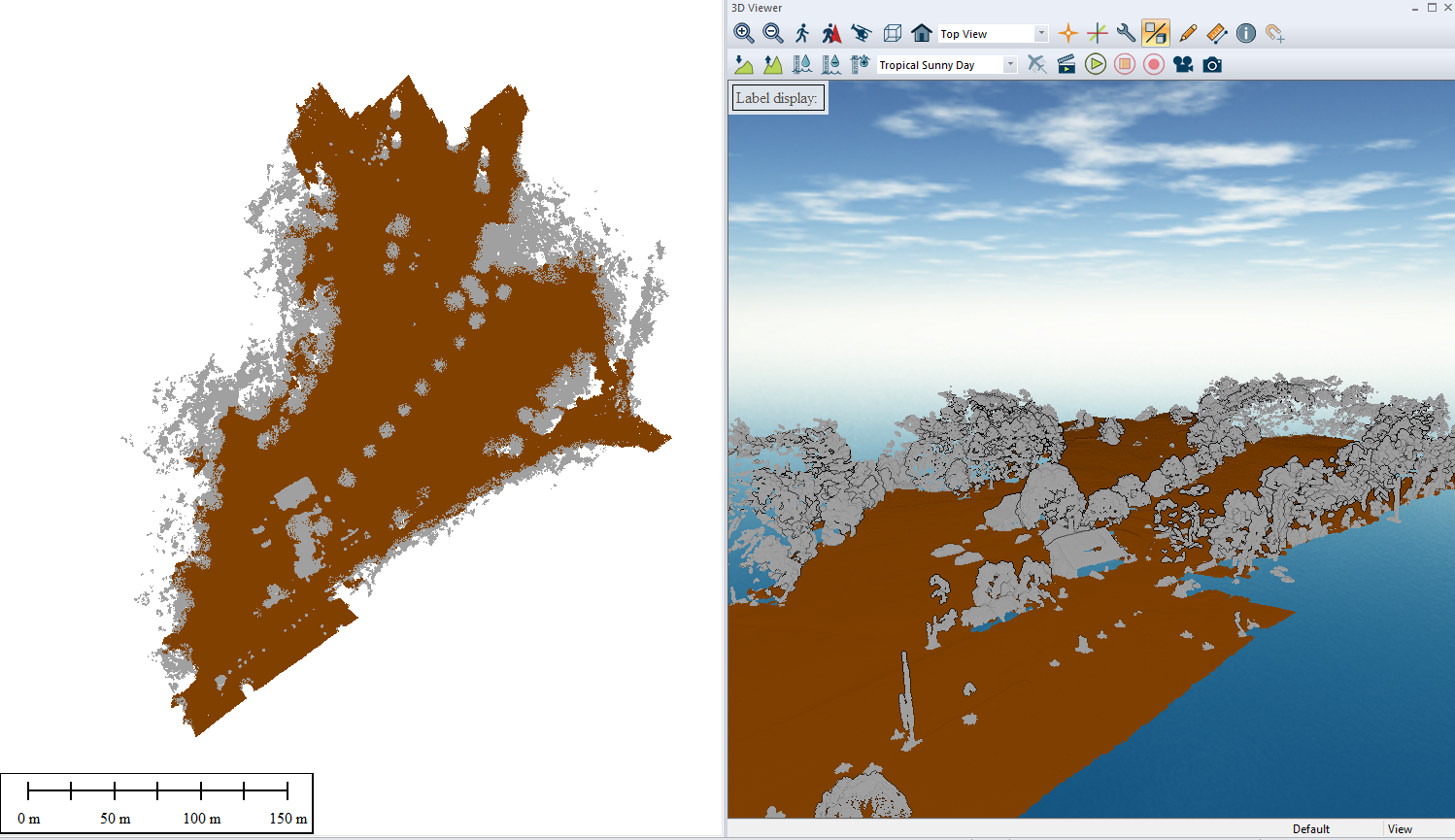The height and width of the screenshot is (840, 1455).
Task: Play the flythrough animation
Action: pos(1096,65)
